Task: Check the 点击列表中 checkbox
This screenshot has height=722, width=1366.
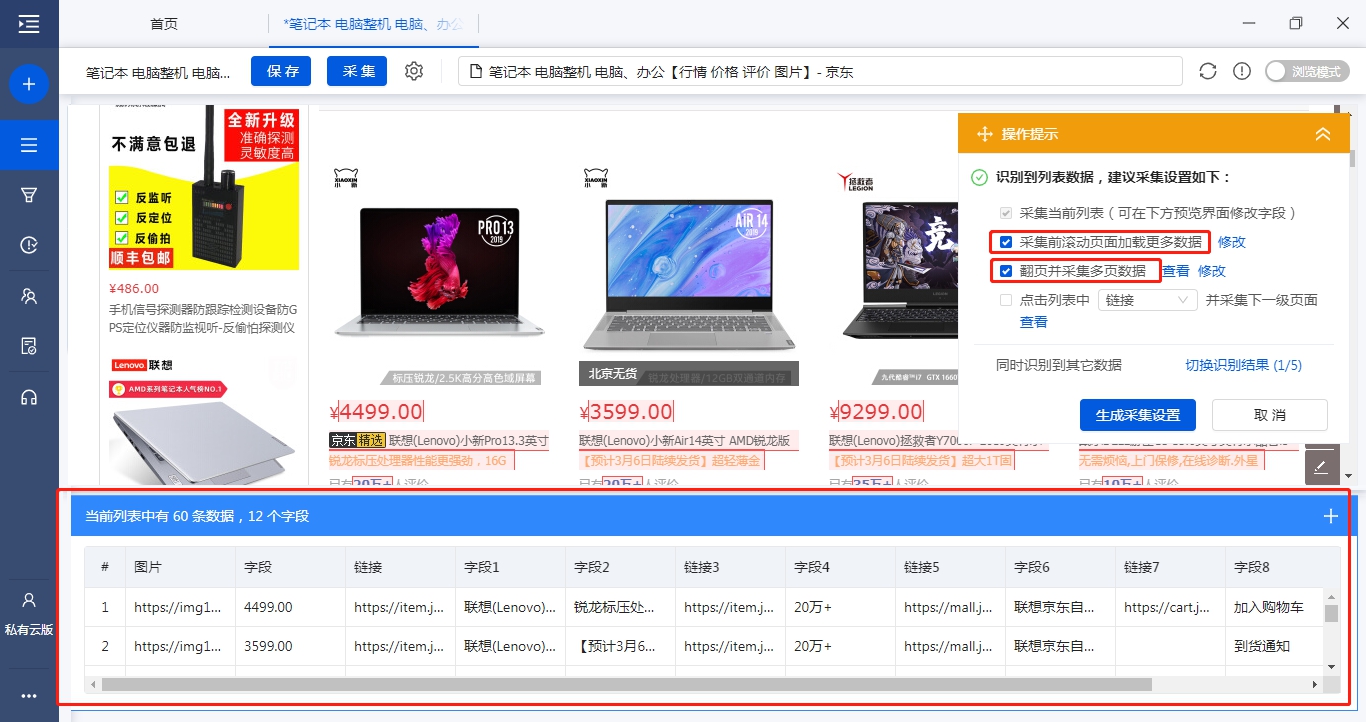Action: pos(1006,300)
